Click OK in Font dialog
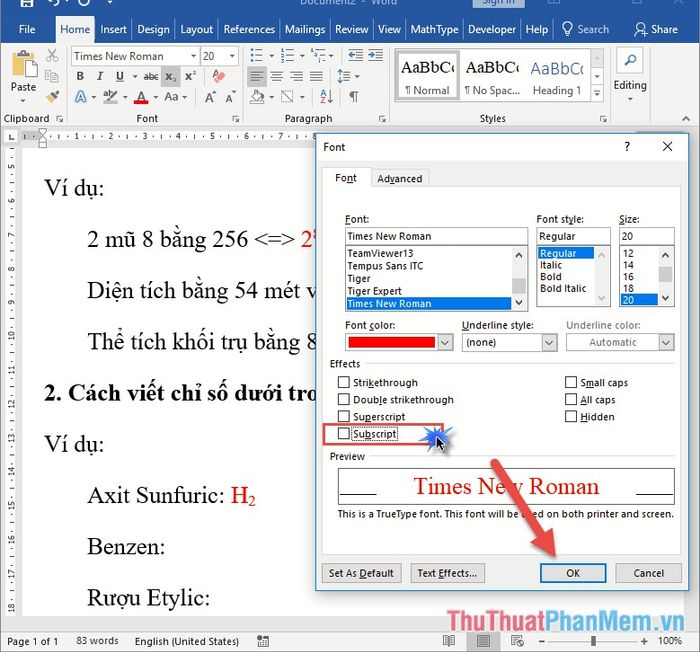The image size is (700, 652). (573, 573)
